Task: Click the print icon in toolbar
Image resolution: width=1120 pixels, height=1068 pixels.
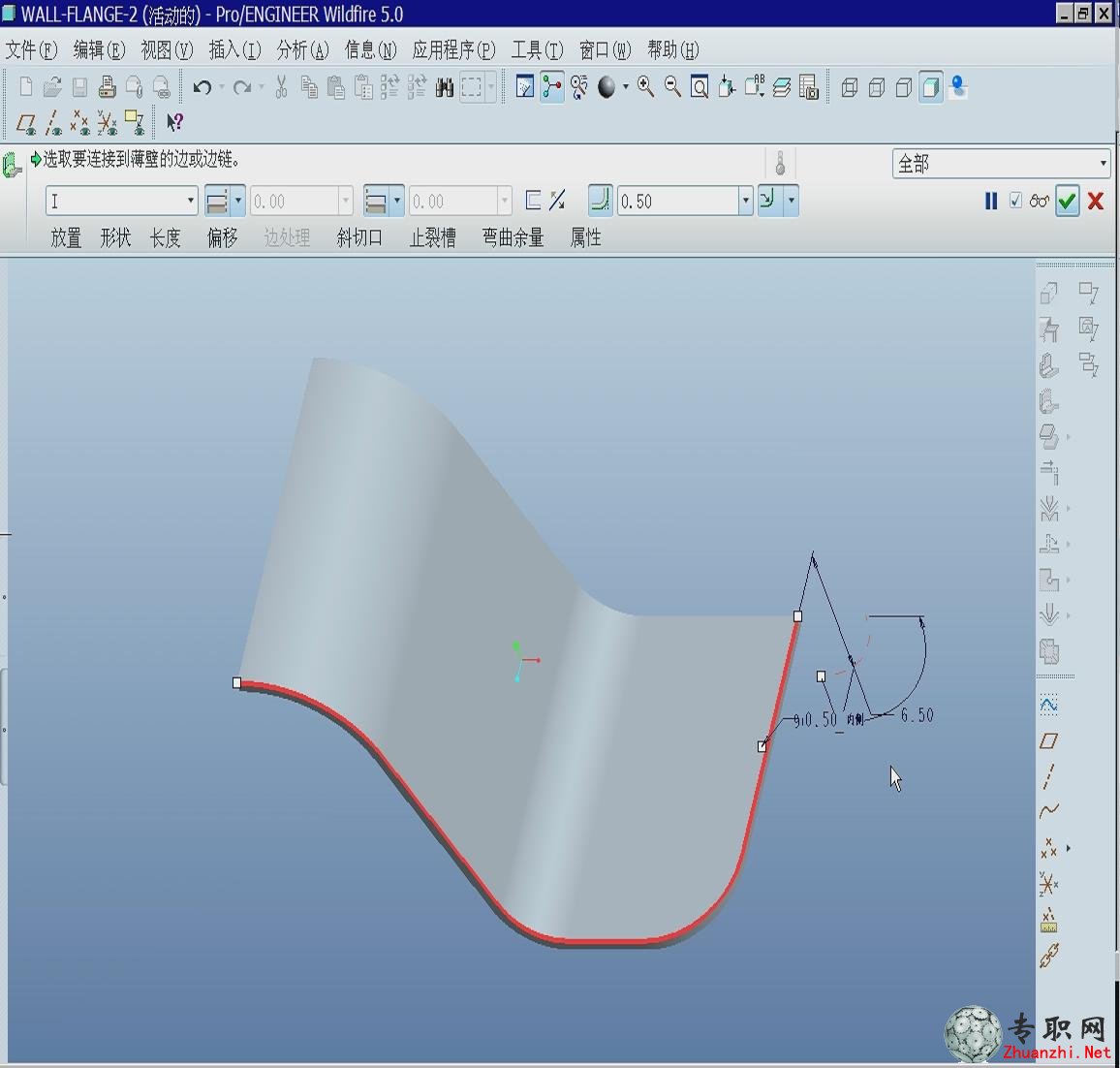Action: pyautogui.click(x=108, y=87)
